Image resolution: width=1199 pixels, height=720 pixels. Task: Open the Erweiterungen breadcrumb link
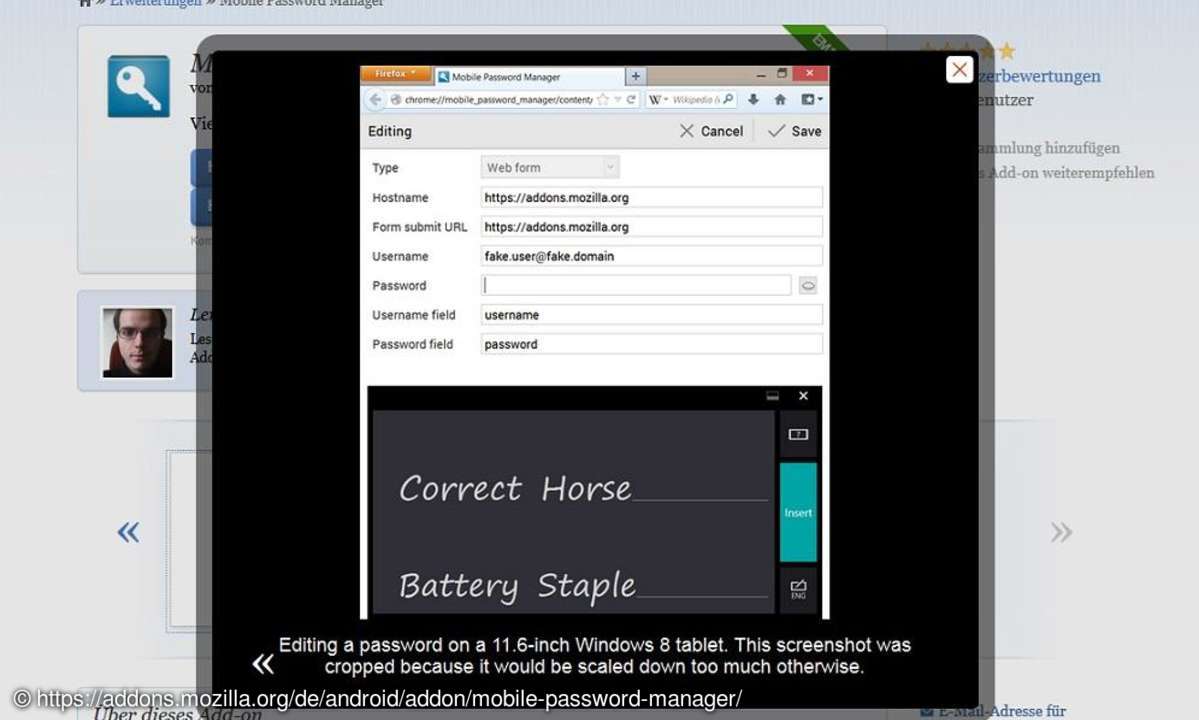point(155,3)
